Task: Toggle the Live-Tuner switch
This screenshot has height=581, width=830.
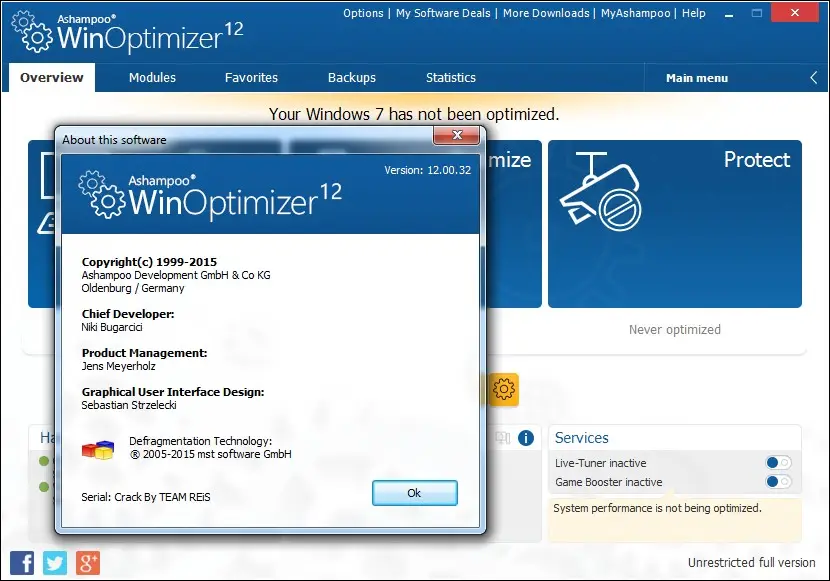Action: coord(778,463)
